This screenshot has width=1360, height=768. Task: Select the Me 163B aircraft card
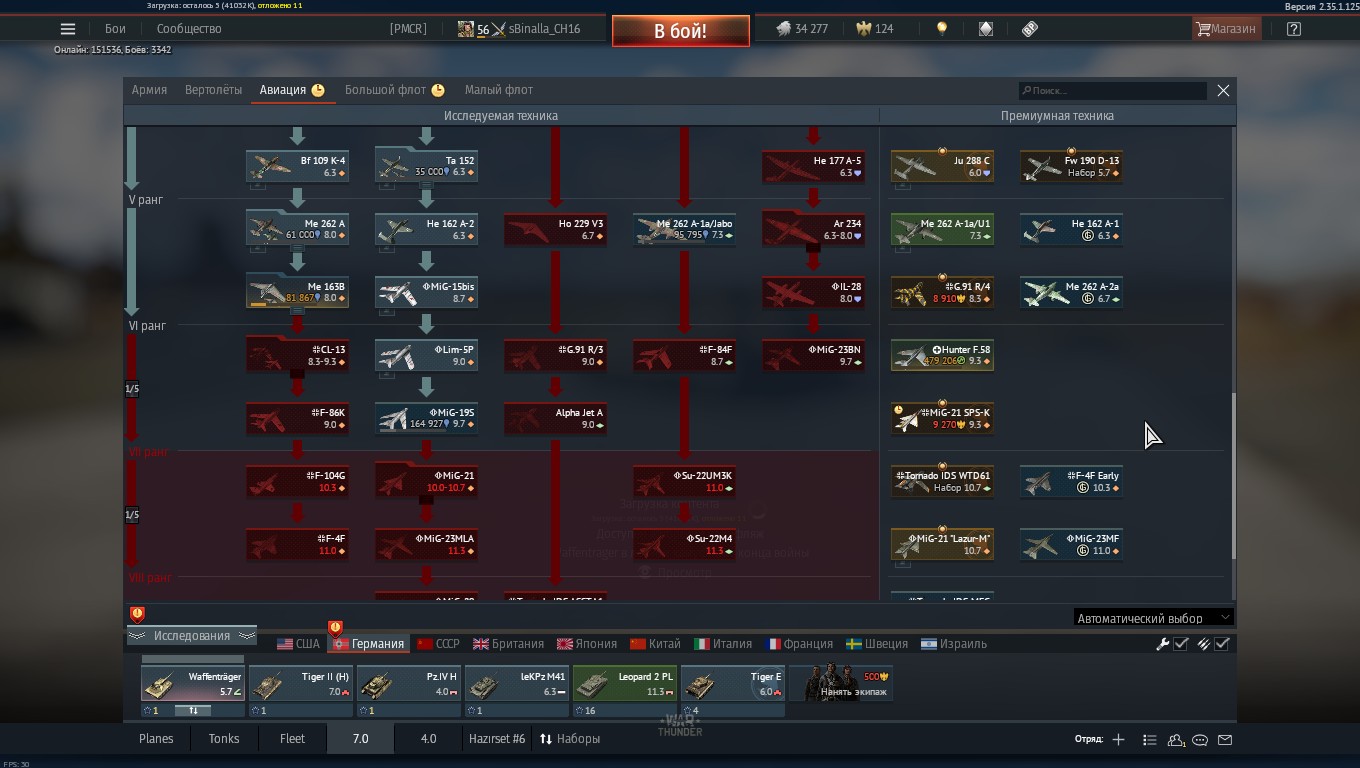coord(297,292)
